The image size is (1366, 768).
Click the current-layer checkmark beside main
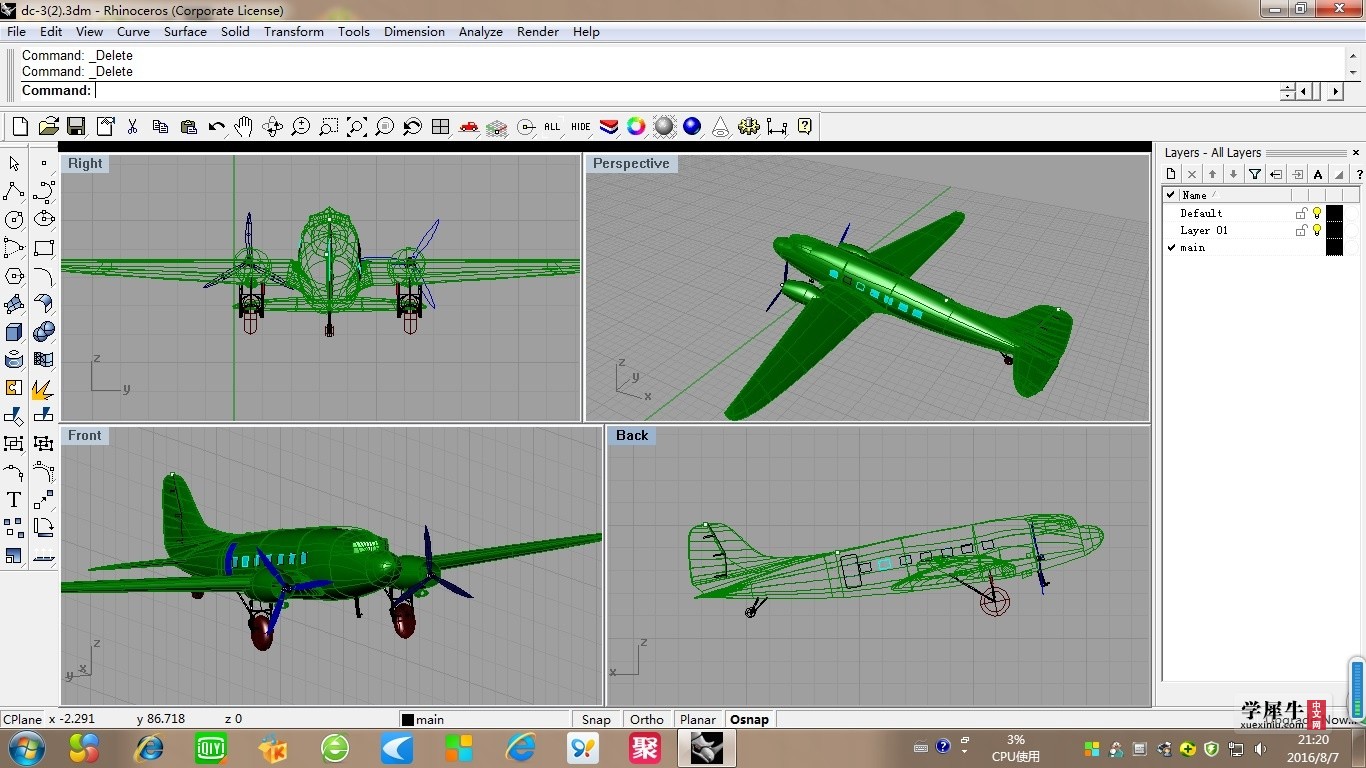[x=1171, y=247]
